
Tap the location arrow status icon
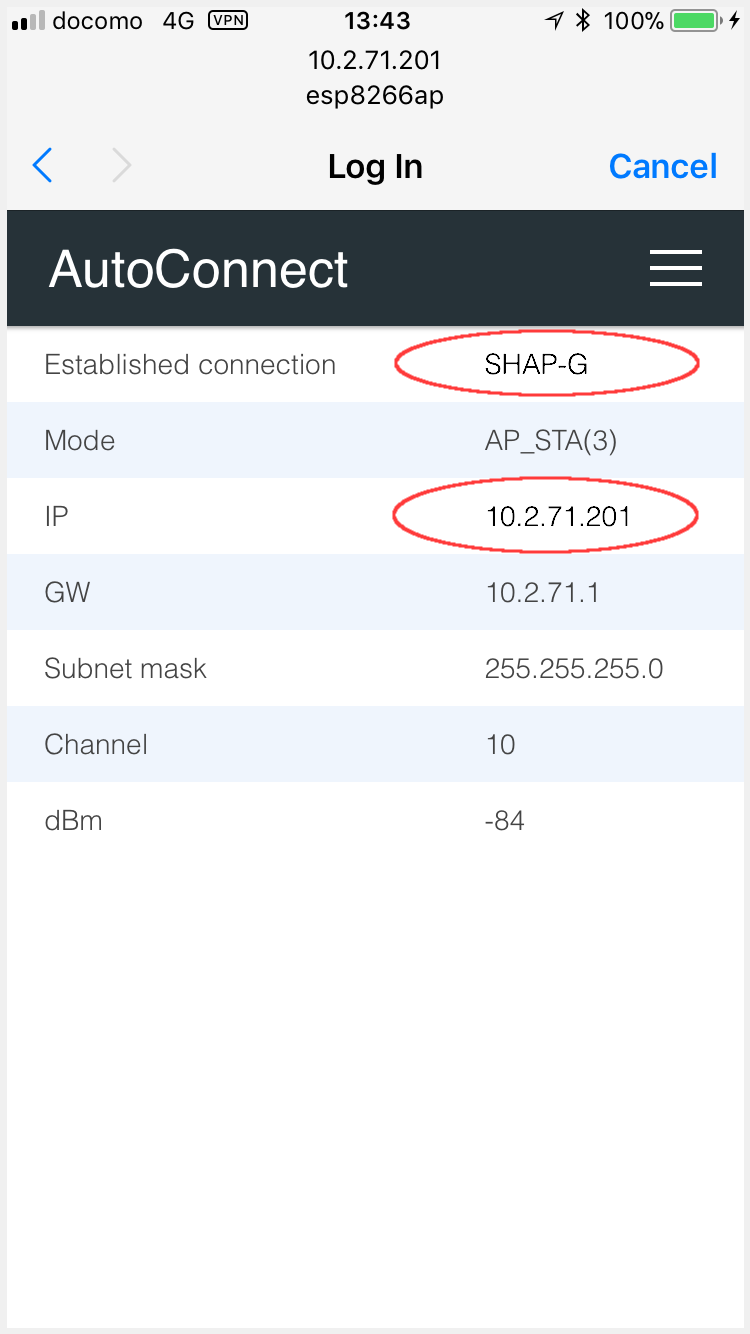[x=555, y=20]
